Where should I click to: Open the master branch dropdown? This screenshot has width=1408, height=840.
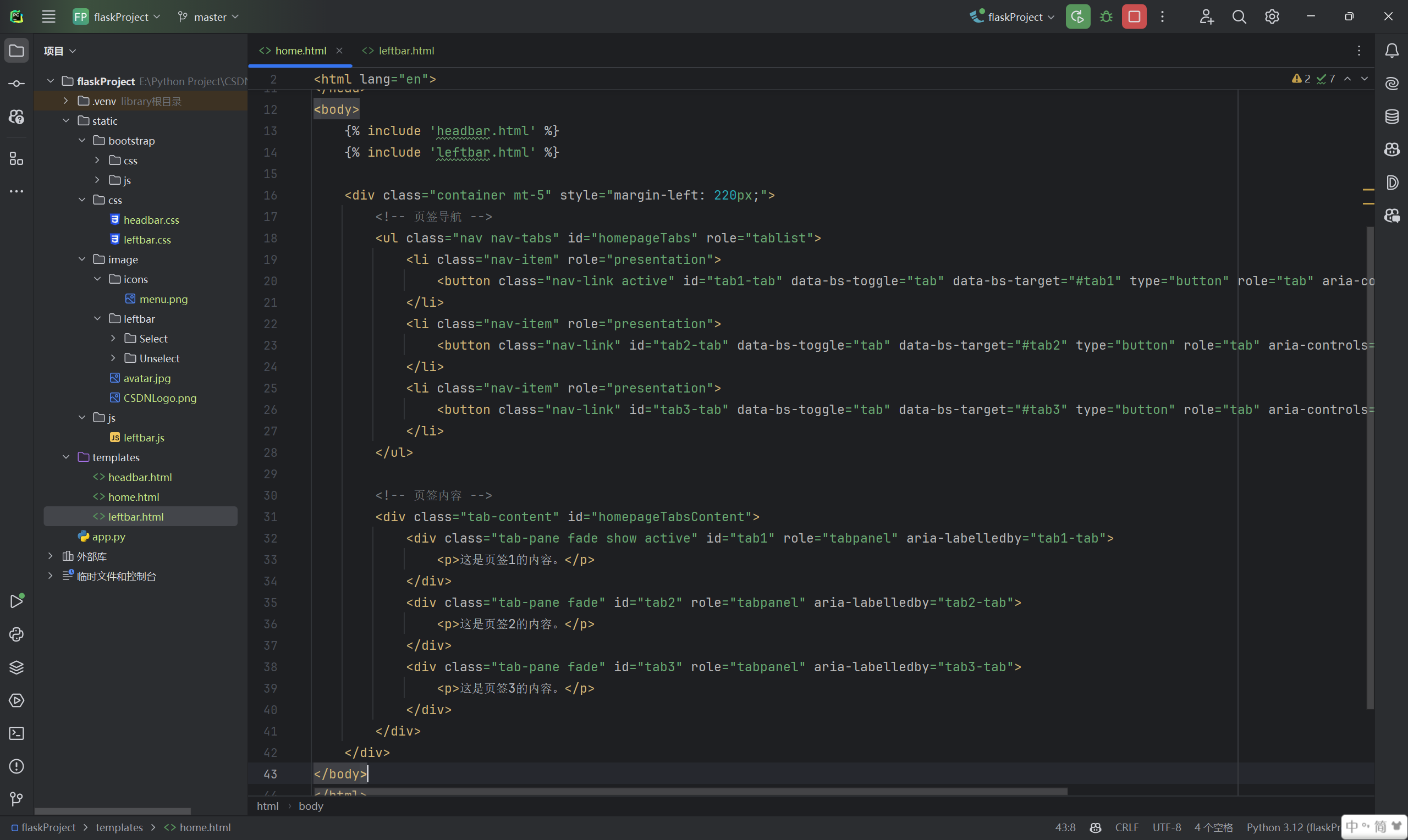(x=208, y=17)
